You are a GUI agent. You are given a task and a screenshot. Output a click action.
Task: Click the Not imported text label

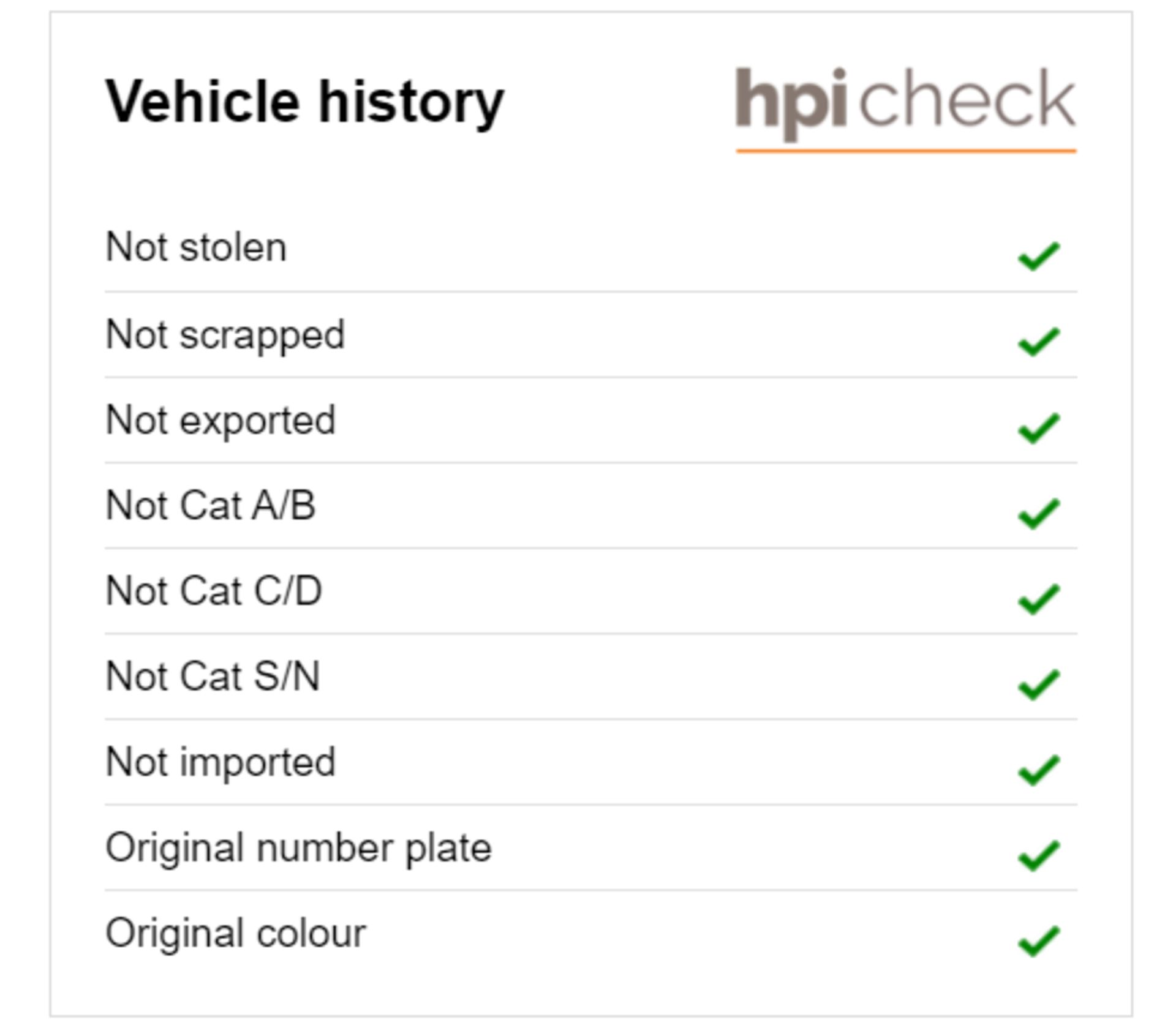click(221, 762)
